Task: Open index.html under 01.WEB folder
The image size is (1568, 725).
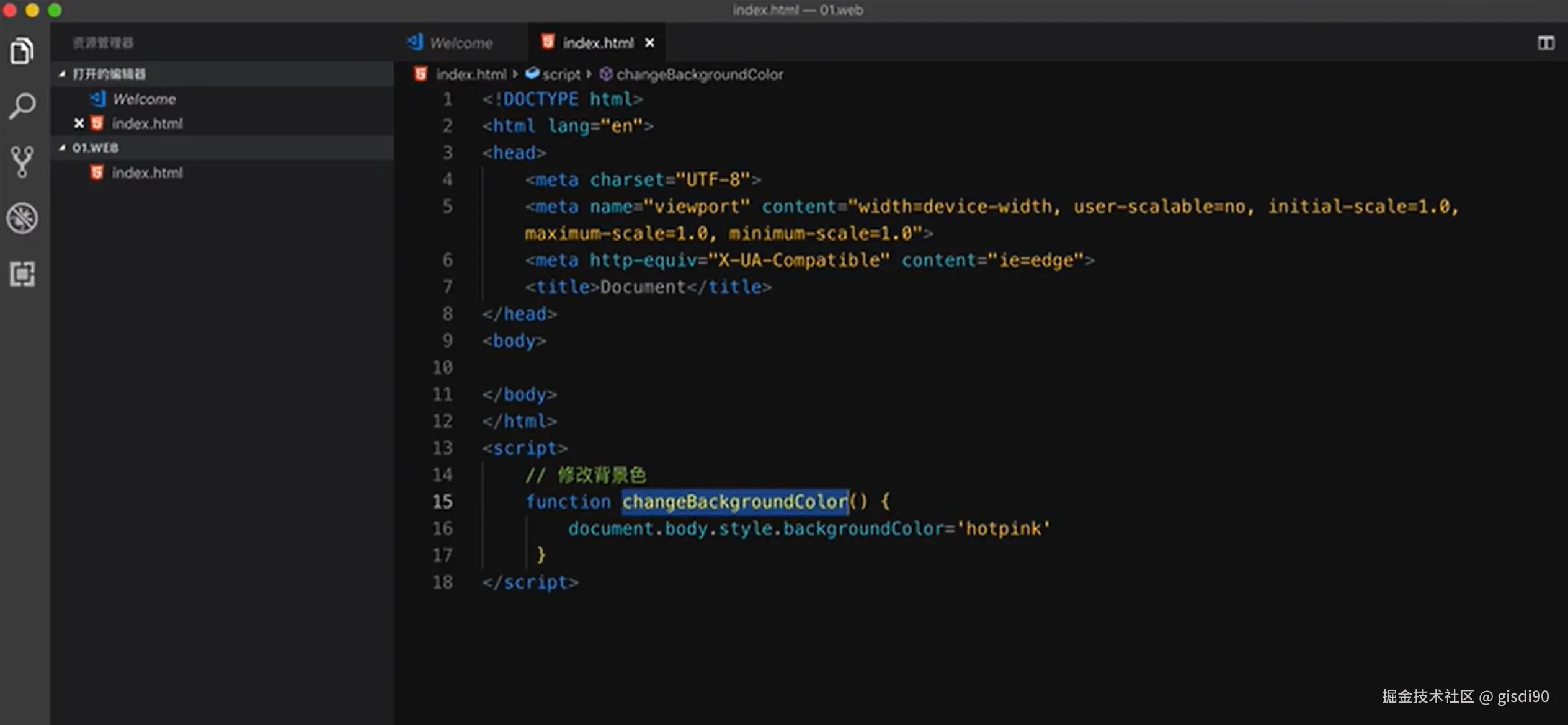Action: point(147,172)
